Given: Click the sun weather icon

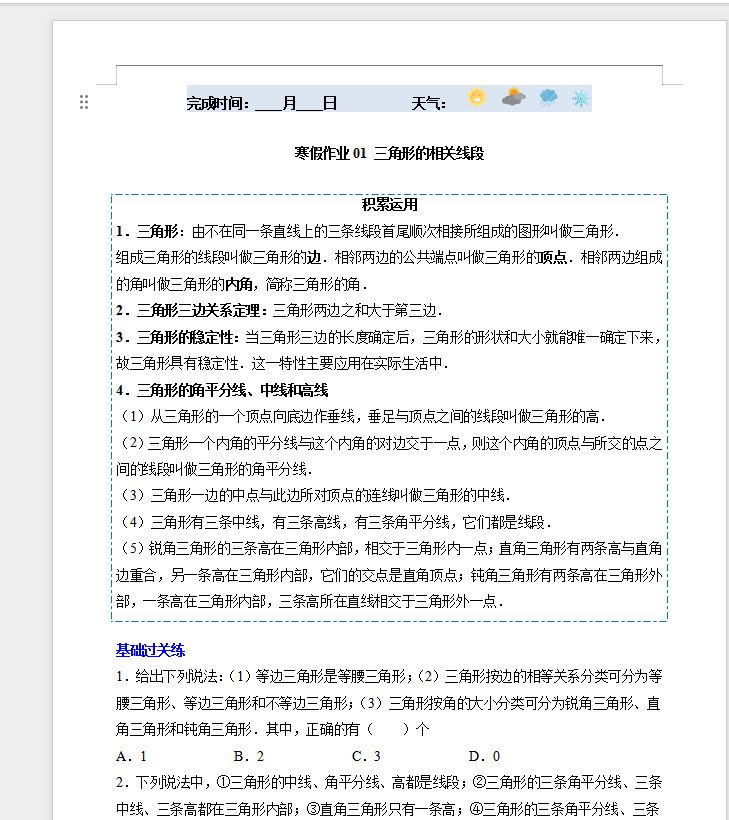Looking at the screenshot, I should coord(477,98).
